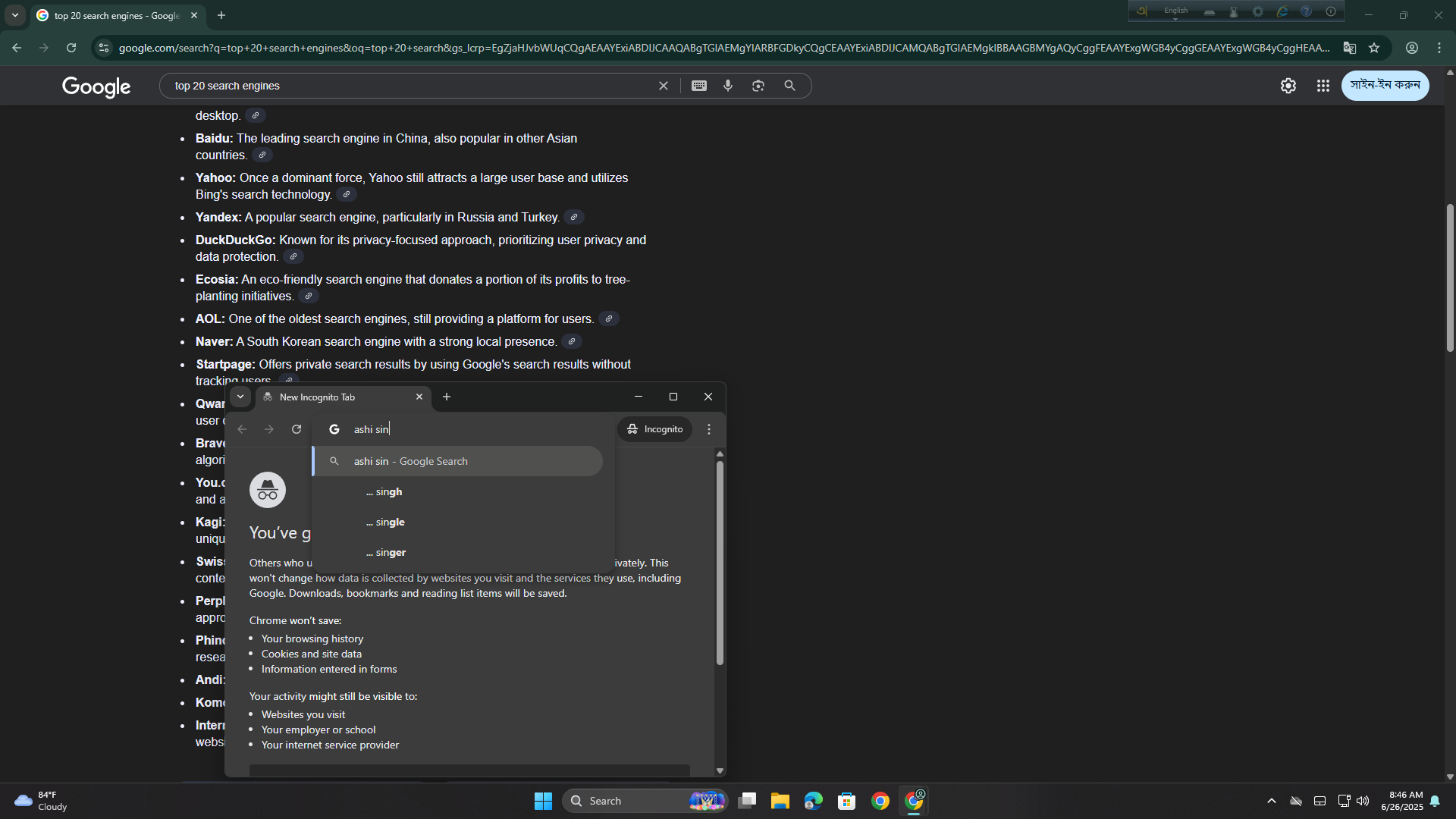
Task: View site information icon in address bar
Action: coord(104,48)
